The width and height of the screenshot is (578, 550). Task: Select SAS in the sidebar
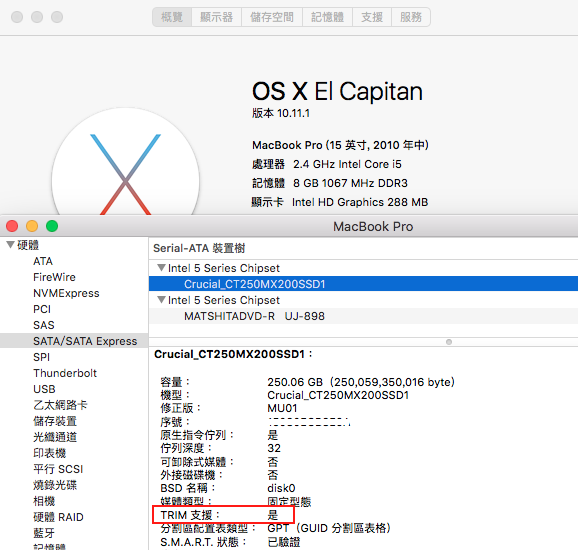coord(43,325)
